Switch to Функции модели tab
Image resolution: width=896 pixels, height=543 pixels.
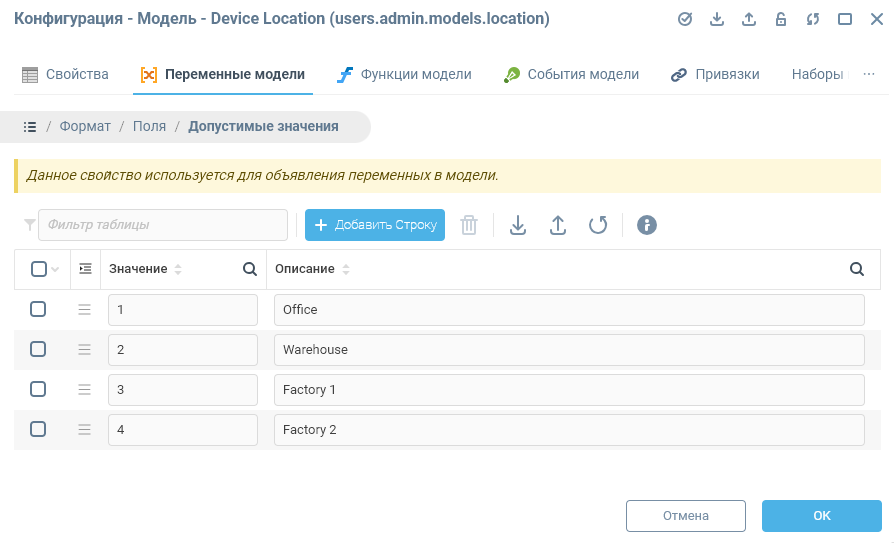[404, 74]
